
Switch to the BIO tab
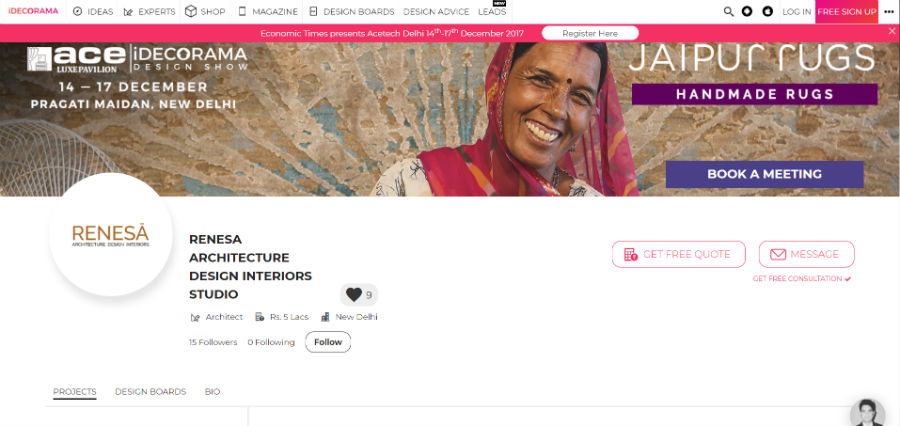click(212, 392)
